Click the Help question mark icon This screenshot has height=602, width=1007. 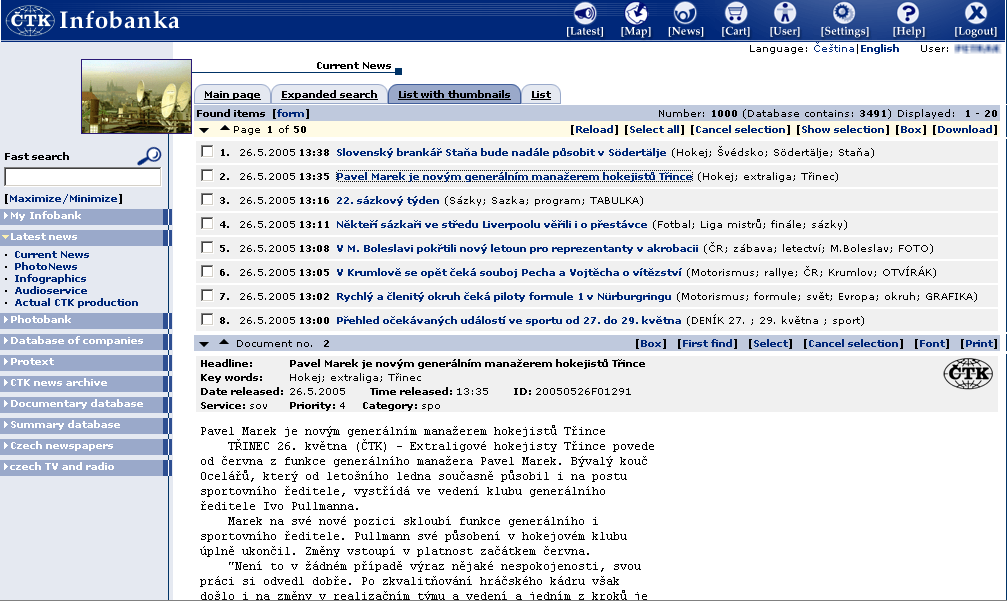908,14
